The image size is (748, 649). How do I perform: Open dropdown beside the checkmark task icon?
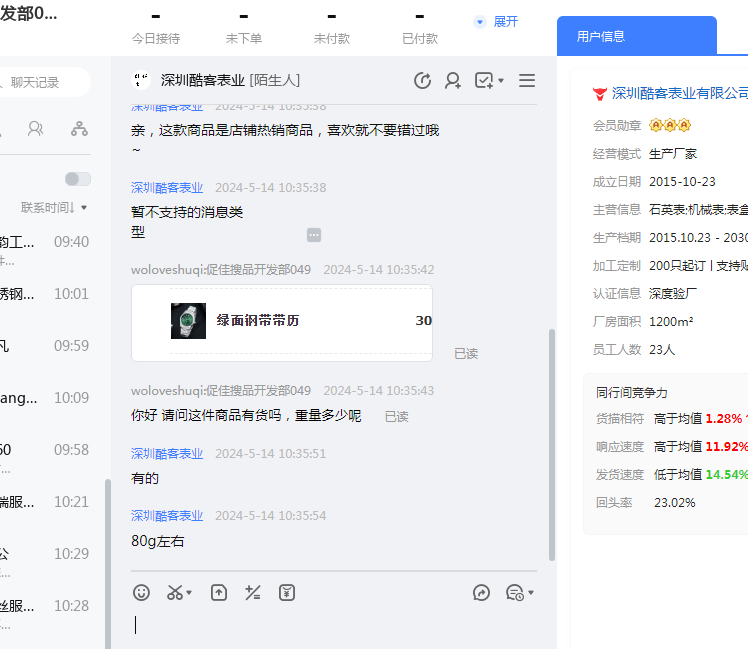coord(501,81)
